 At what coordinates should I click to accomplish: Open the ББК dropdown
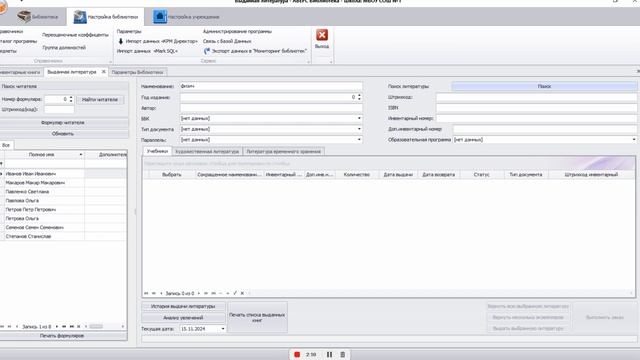pos(360,118)
